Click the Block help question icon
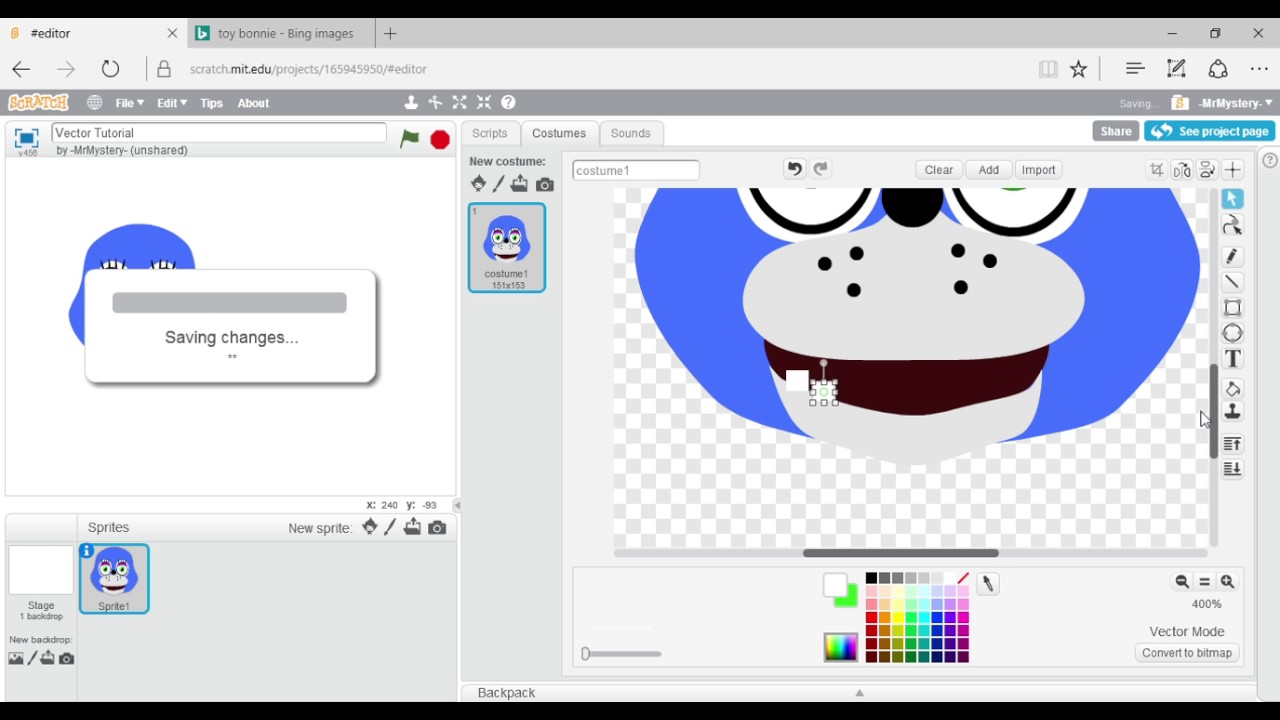The width and height of the screenshot is (1280, 720). pos(508,102)
